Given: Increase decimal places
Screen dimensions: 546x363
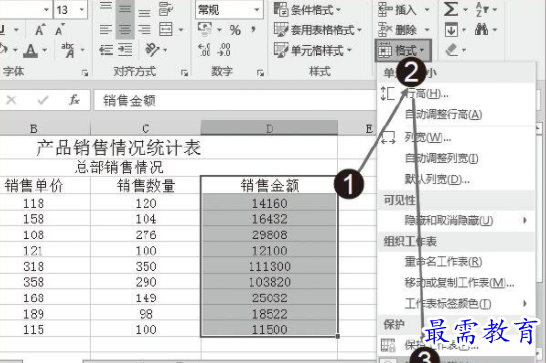Looking at the screenshot, I should tap(204, 50).
